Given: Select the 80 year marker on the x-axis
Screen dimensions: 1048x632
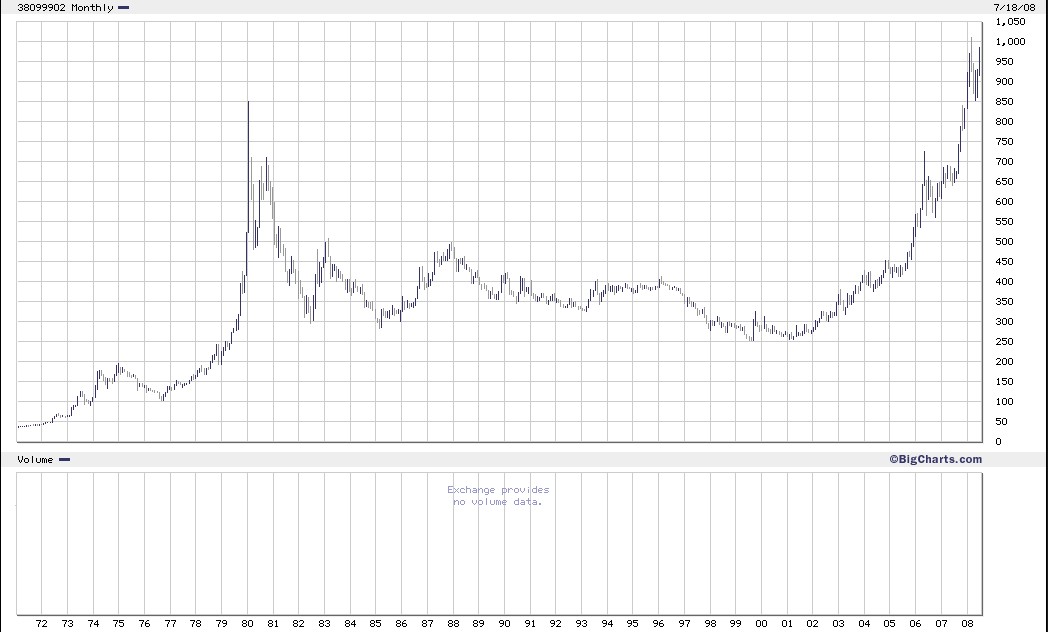Looking at the screenshot, I should (247, 623).
